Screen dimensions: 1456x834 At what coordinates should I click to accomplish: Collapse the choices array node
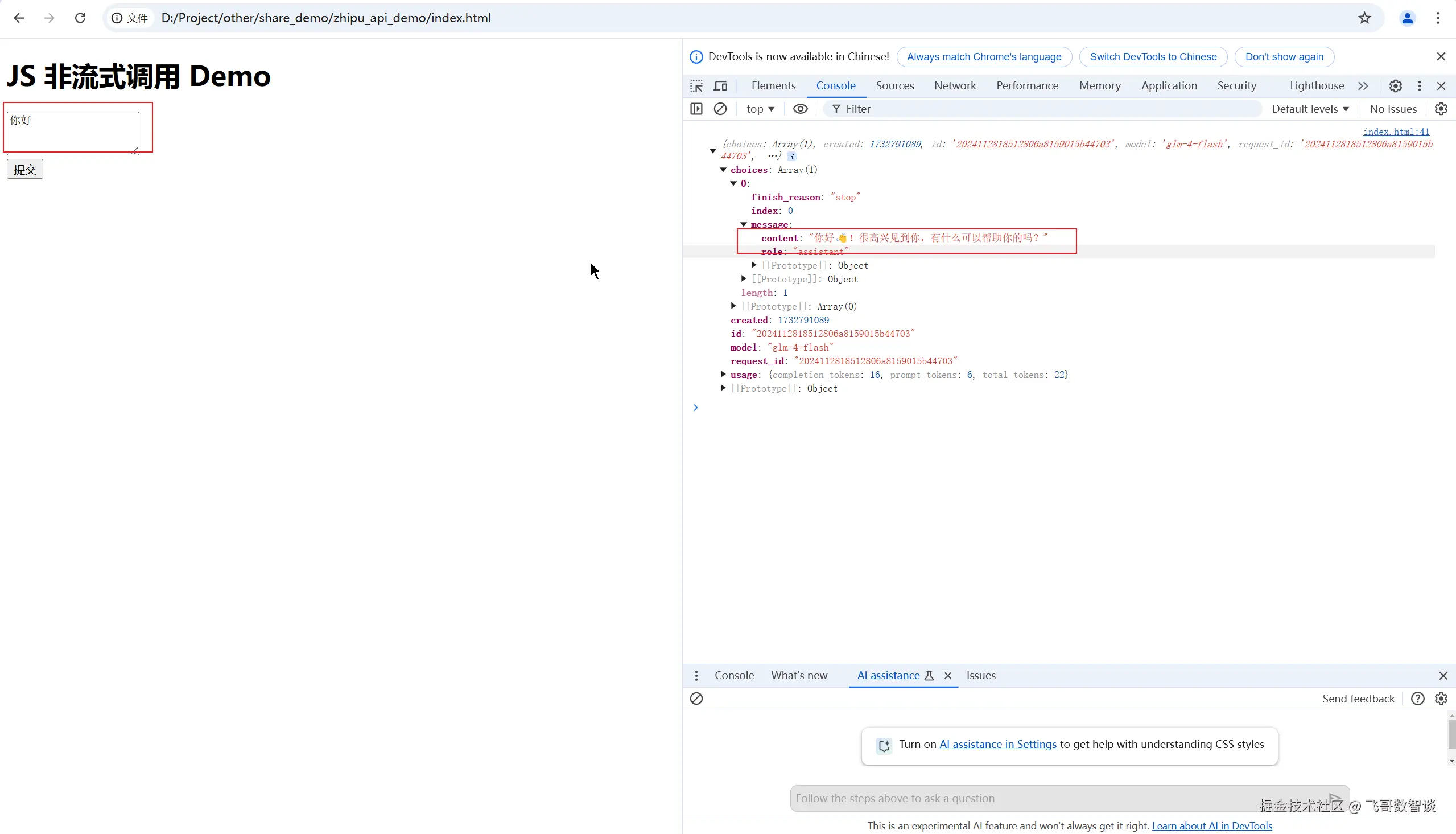coord(723,170)
